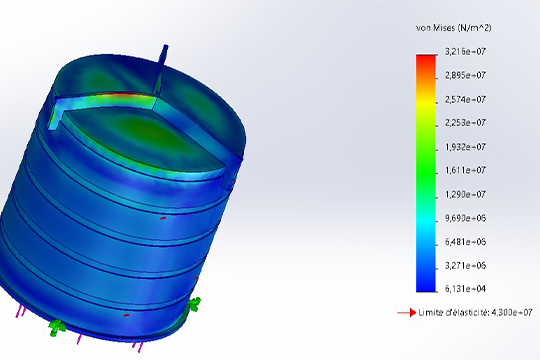Click the 2,574e+07 legend value
The height and width of the screenshot is (360, 540).
pyautogui.click(x=465, y=100)
